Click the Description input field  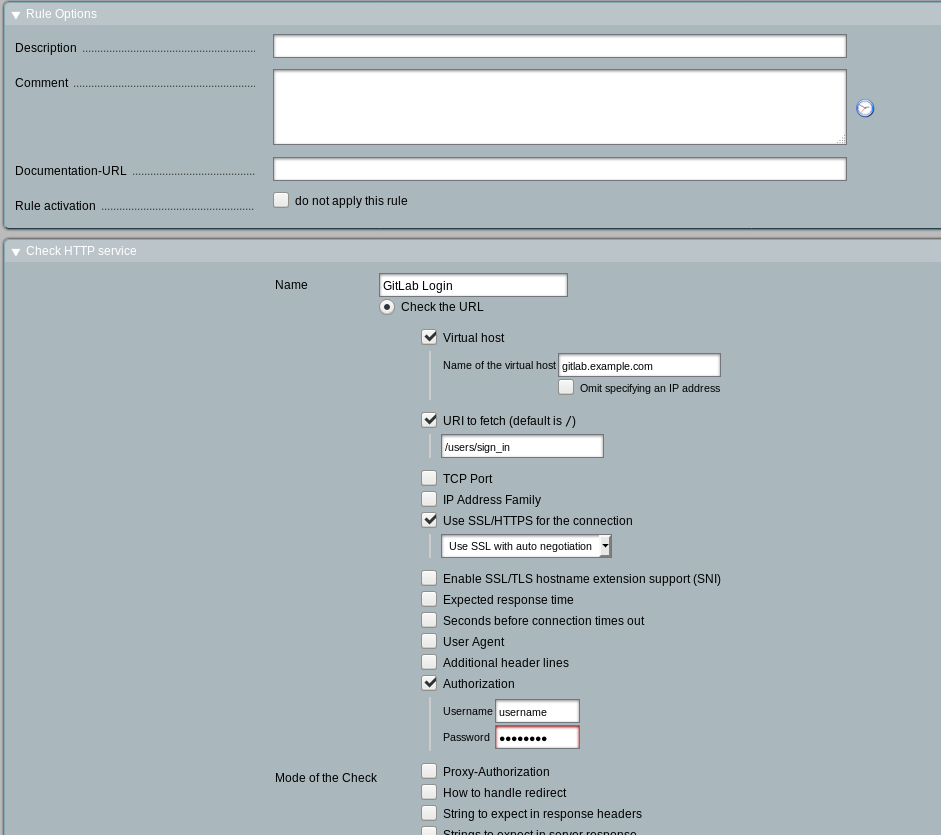pyautogui.click(x=559, y=47)
